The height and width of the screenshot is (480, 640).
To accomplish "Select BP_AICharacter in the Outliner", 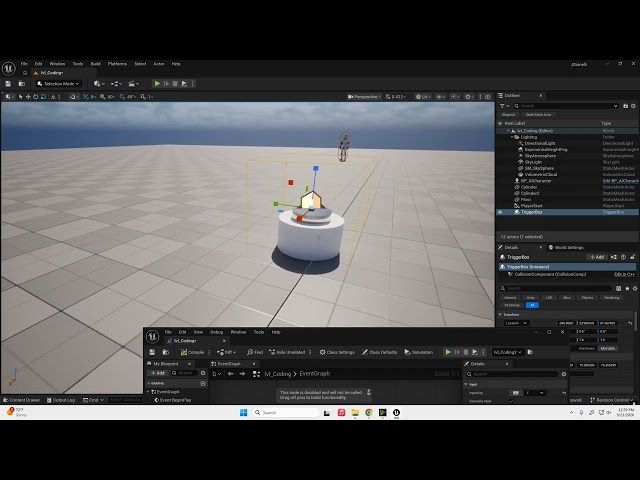I will [x=536, y=181].
